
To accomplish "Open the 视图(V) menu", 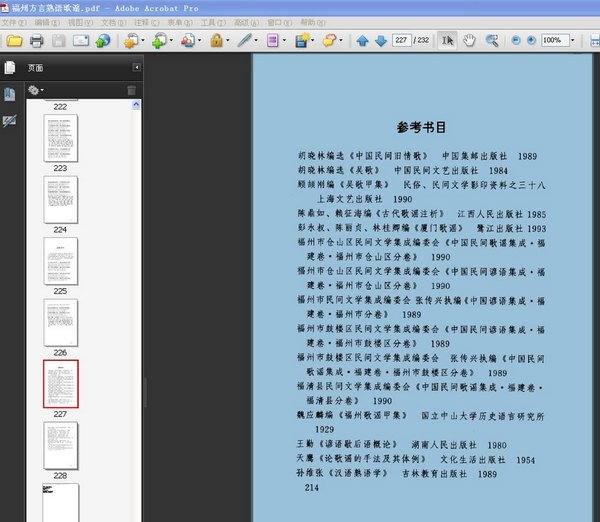I will (x=80, y=23).
